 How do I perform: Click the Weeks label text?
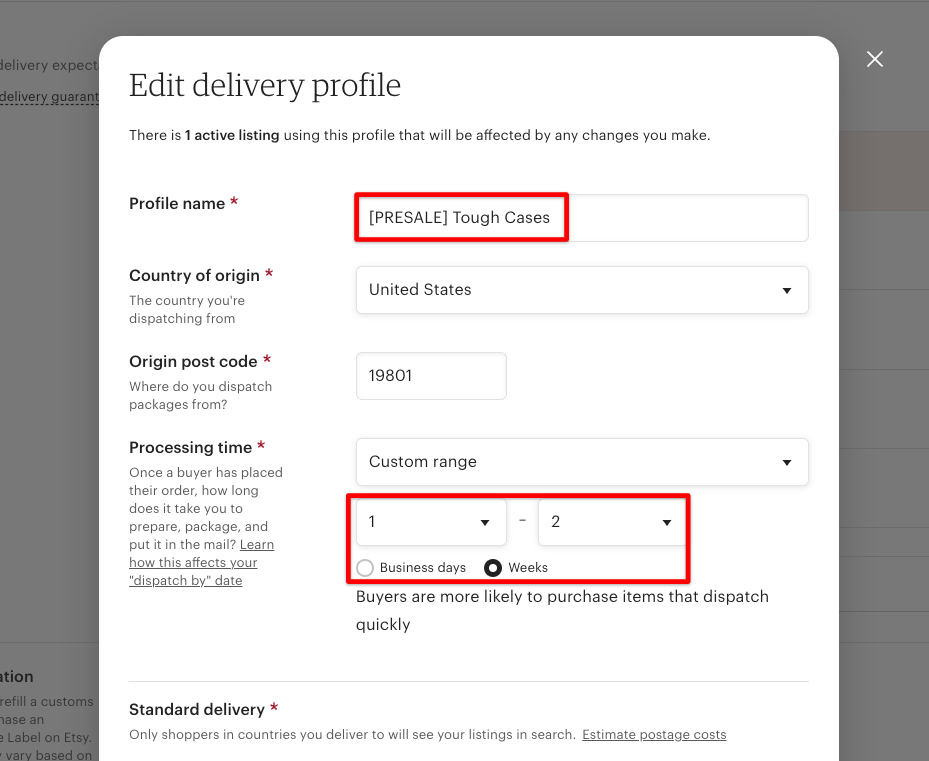click(x=528, y=568)
